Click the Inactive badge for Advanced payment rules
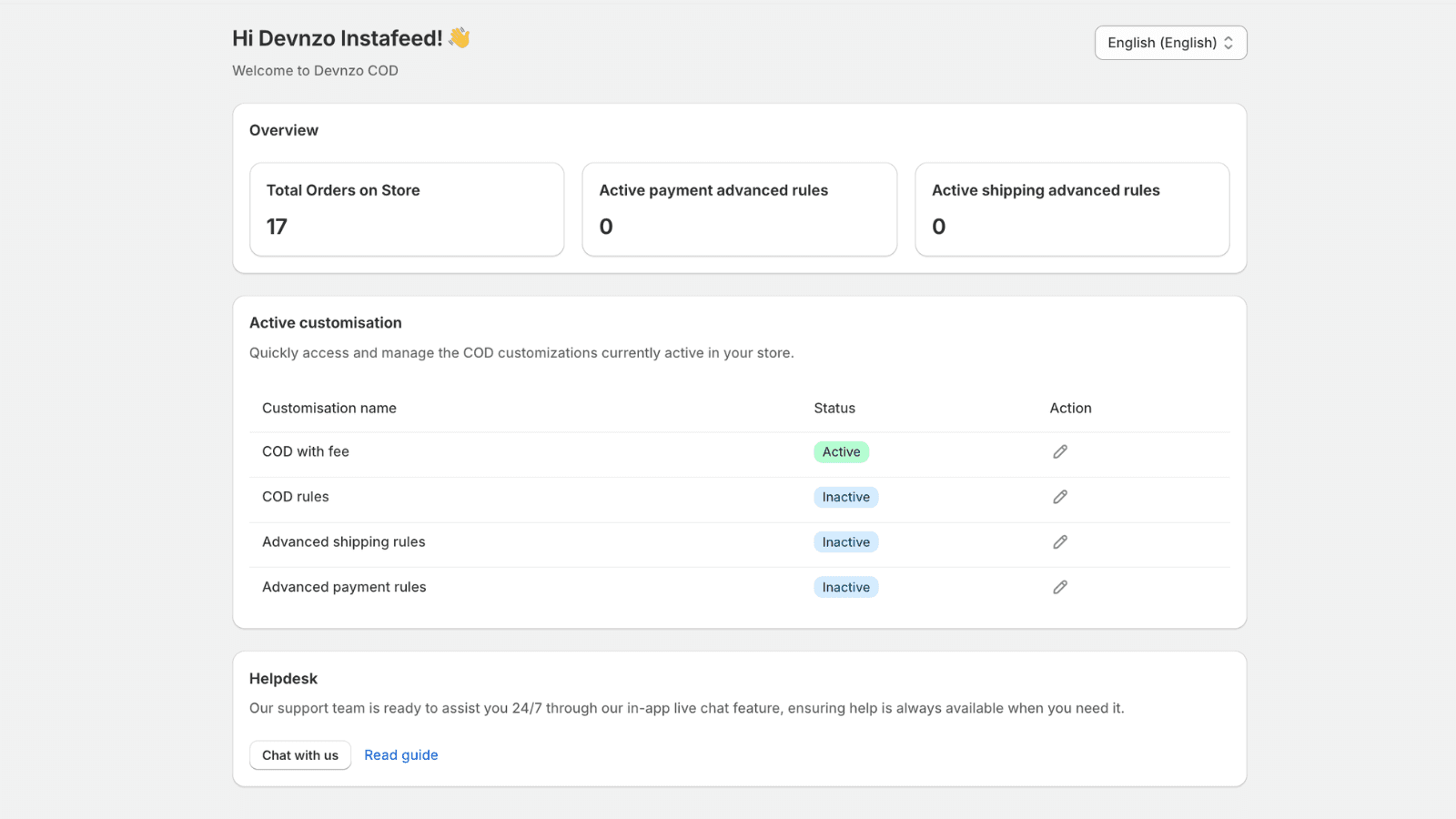Viewport: 1456px width, 819px height. (845, 587)
